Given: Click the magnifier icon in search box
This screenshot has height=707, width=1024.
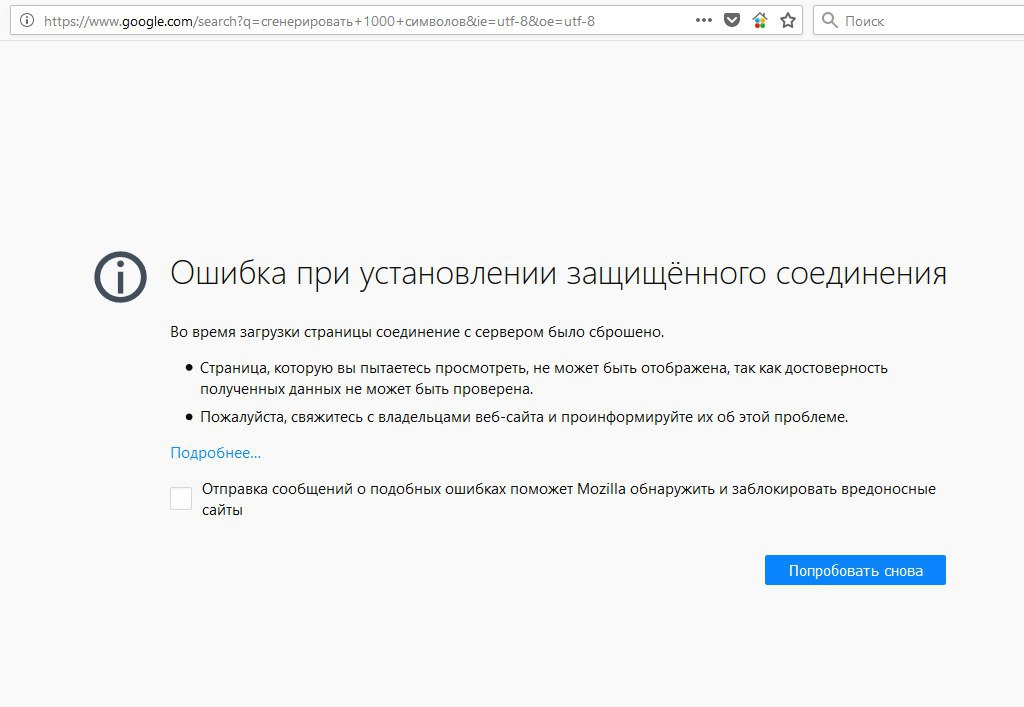Looking at the screenshot, I should tap(829, 20).
